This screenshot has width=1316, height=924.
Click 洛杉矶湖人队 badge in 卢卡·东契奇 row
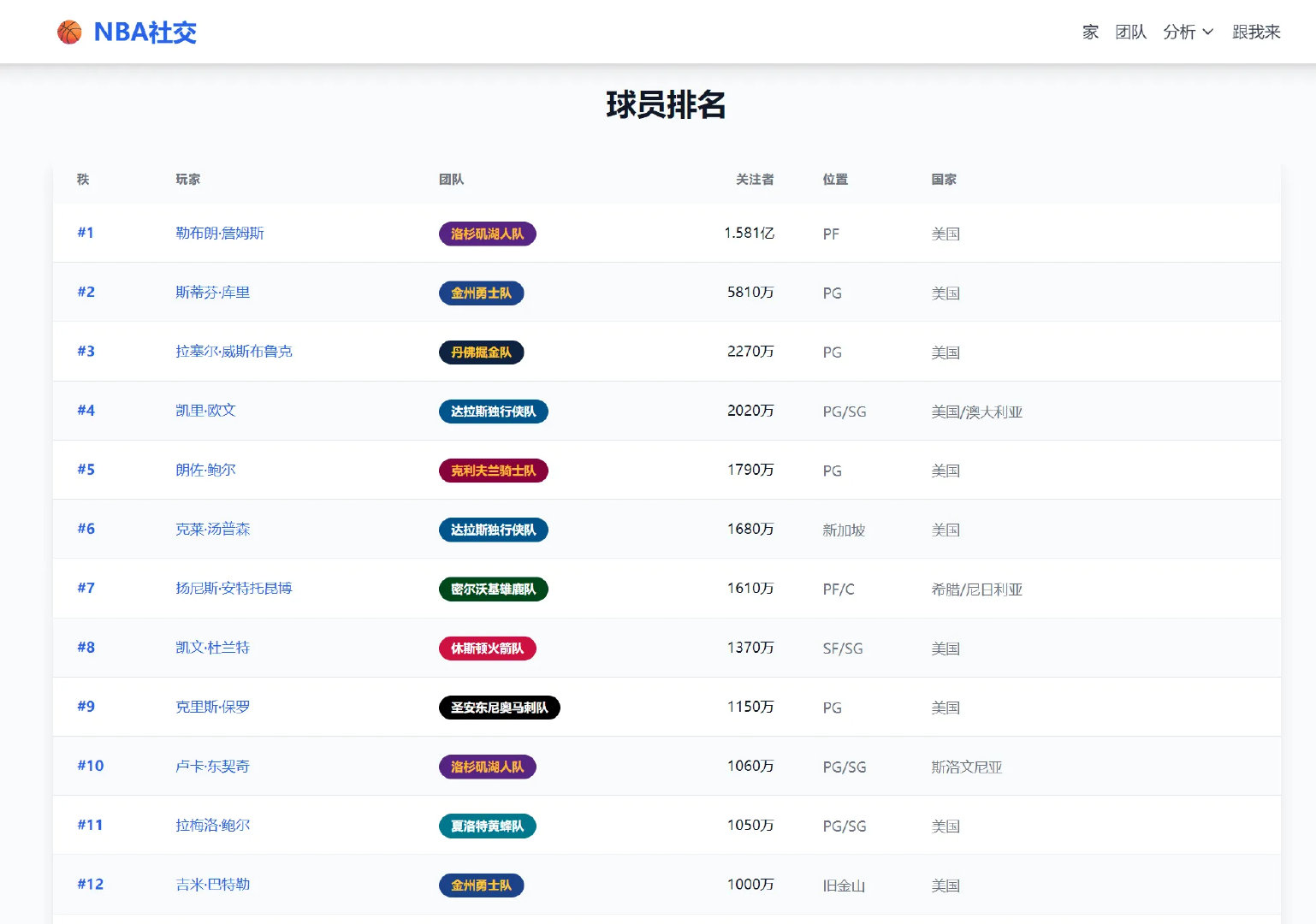pyautogui.click(x=488, y=767)
